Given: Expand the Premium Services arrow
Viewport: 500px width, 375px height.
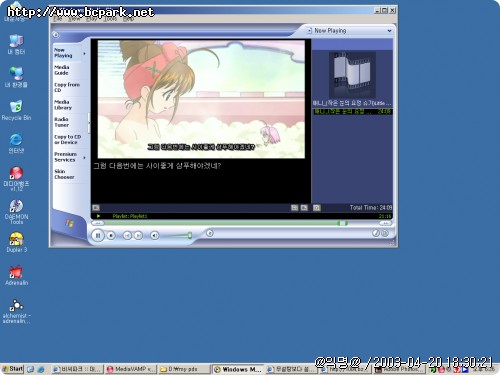Looking at the screenshot, I should coord(84,157).
